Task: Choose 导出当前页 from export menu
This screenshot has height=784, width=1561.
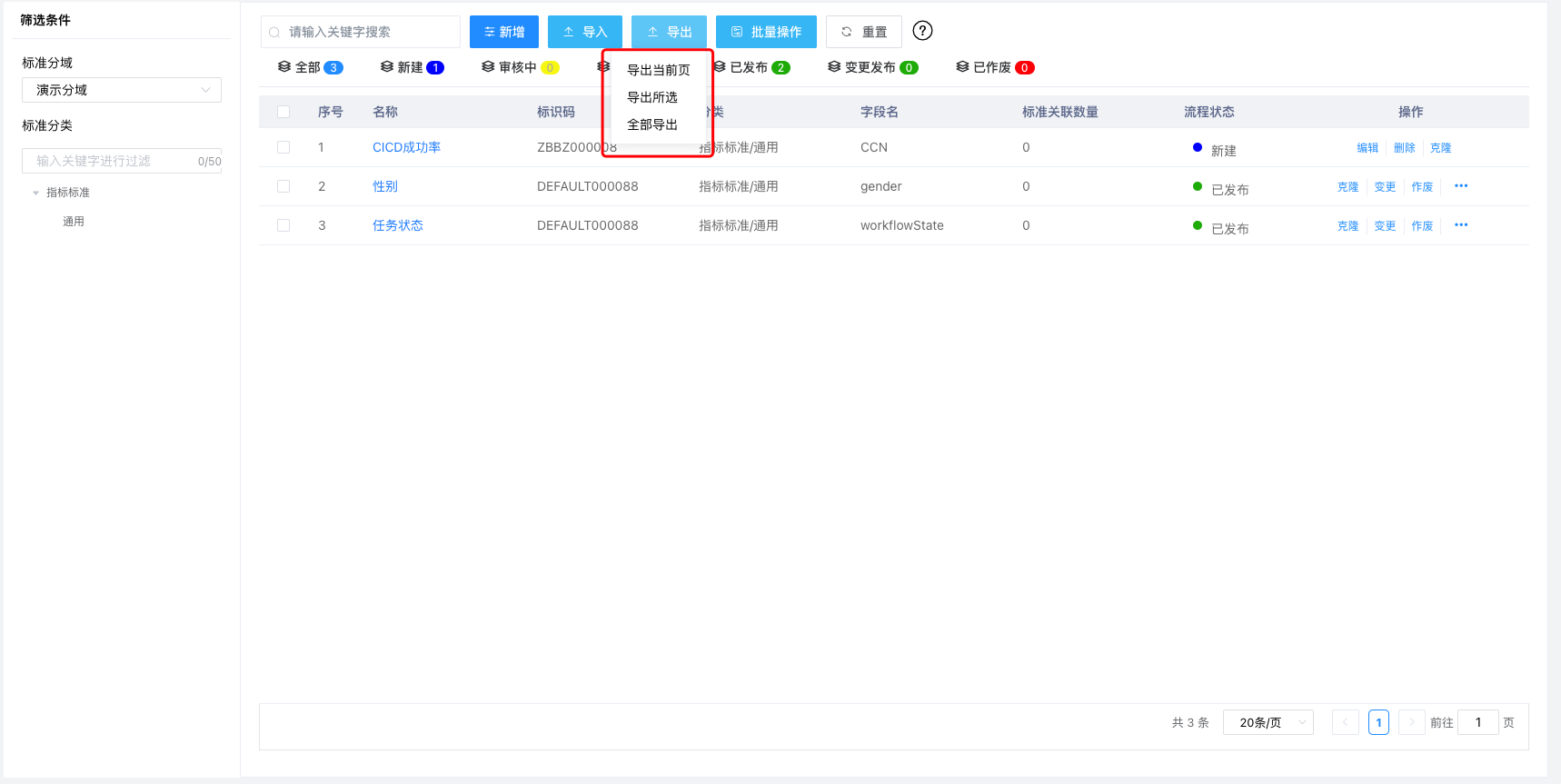Action: 659,70
